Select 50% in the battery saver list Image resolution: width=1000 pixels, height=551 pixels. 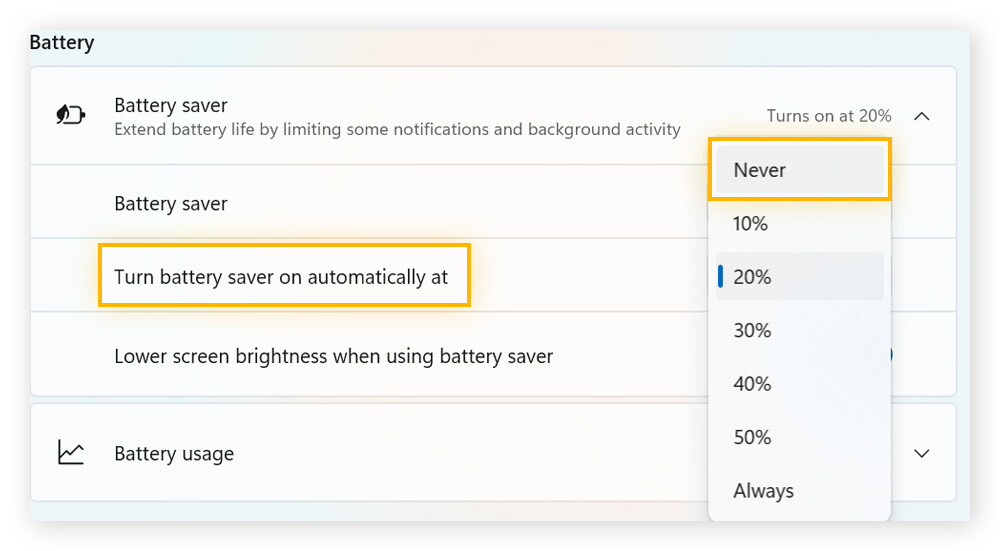coord(752,438)
